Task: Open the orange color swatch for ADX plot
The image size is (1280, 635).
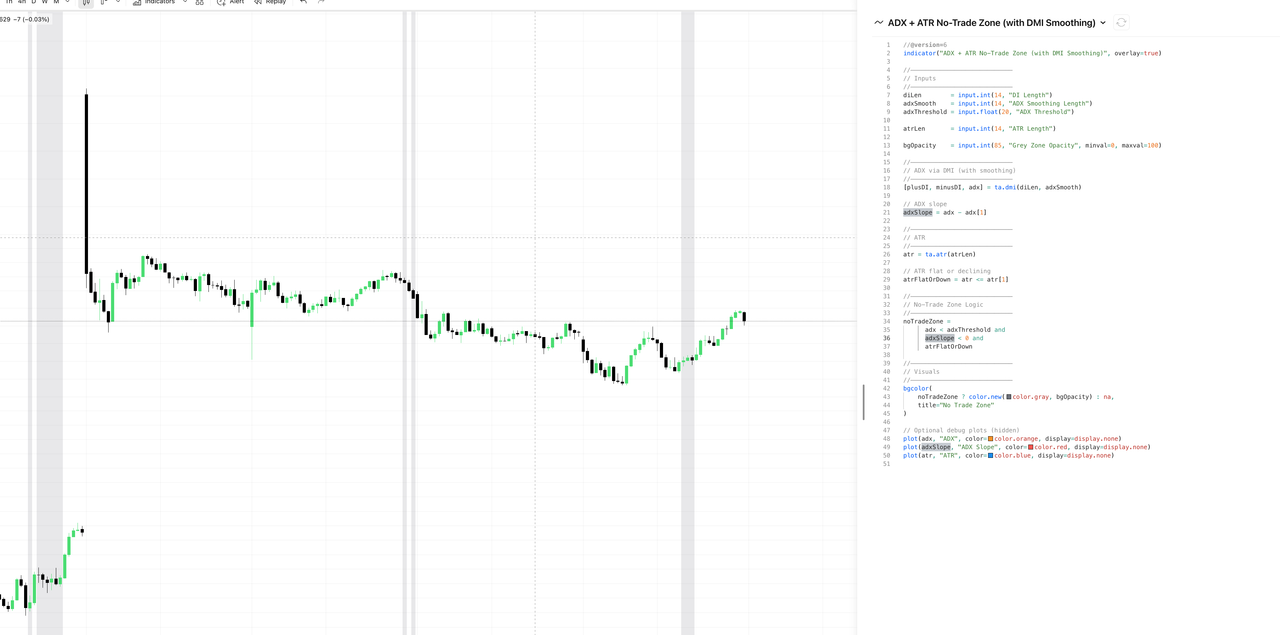Action: pos(991,439)
